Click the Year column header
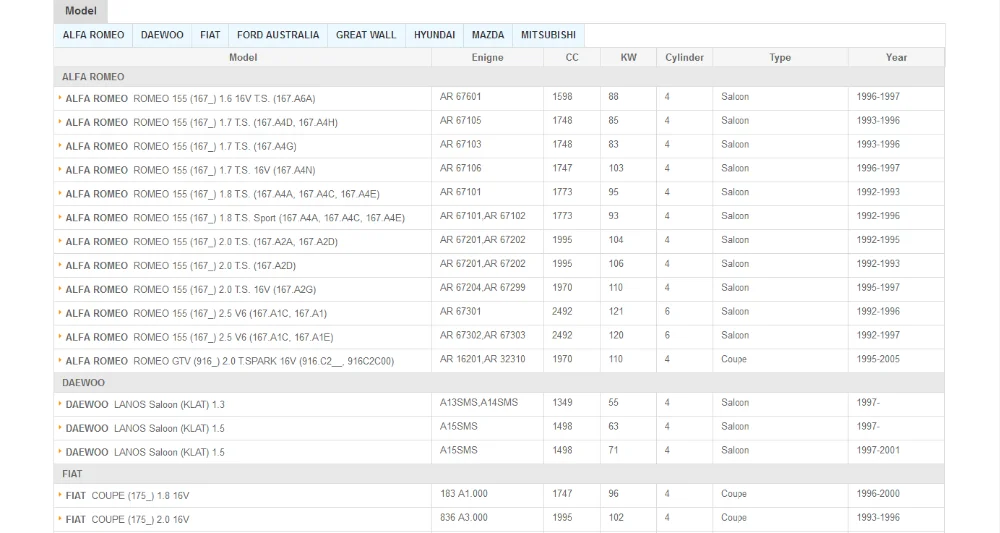 [x=896, y=58]
